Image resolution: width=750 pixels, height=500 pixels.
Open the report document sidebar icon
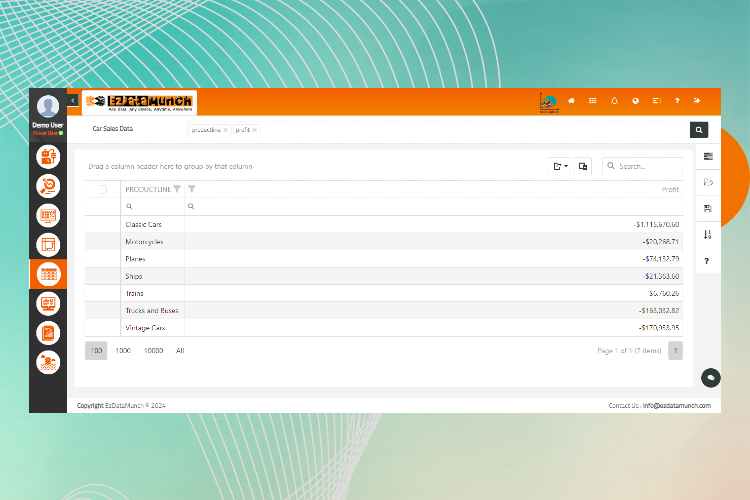tap(48, 333)
